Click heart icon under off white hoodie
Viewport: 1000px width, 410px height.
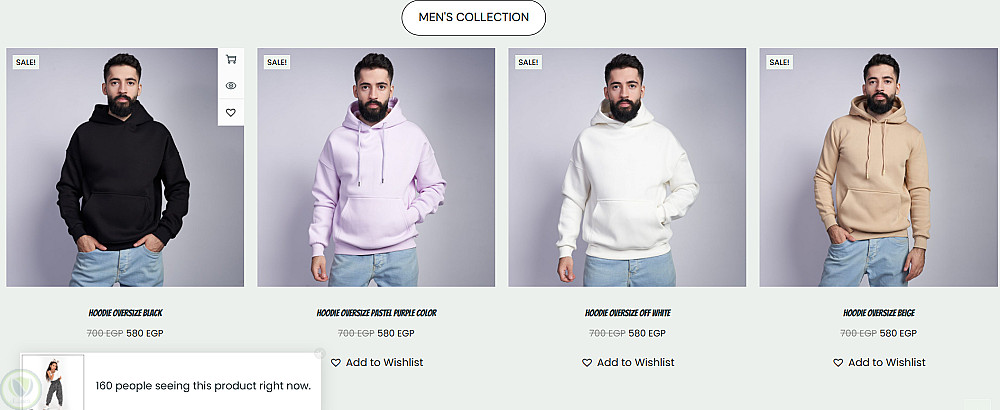coord(587,363)
